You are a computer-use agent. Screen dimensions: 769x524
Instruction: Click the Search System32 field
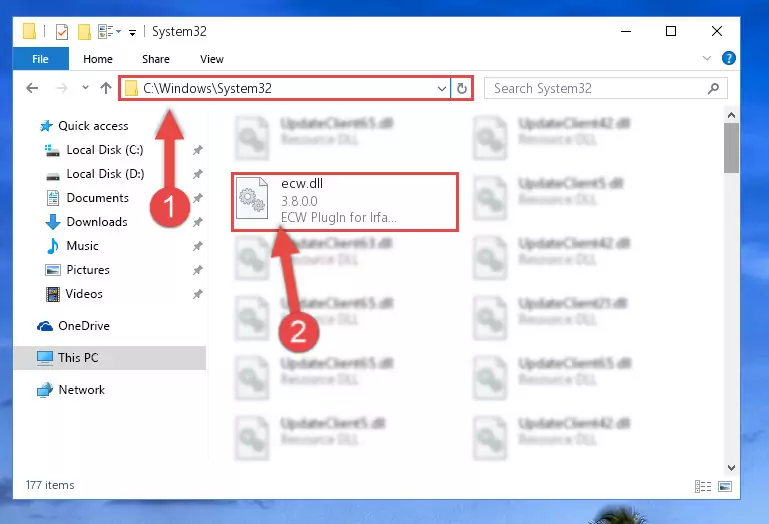pyautogui.click(x=605, y=88)
